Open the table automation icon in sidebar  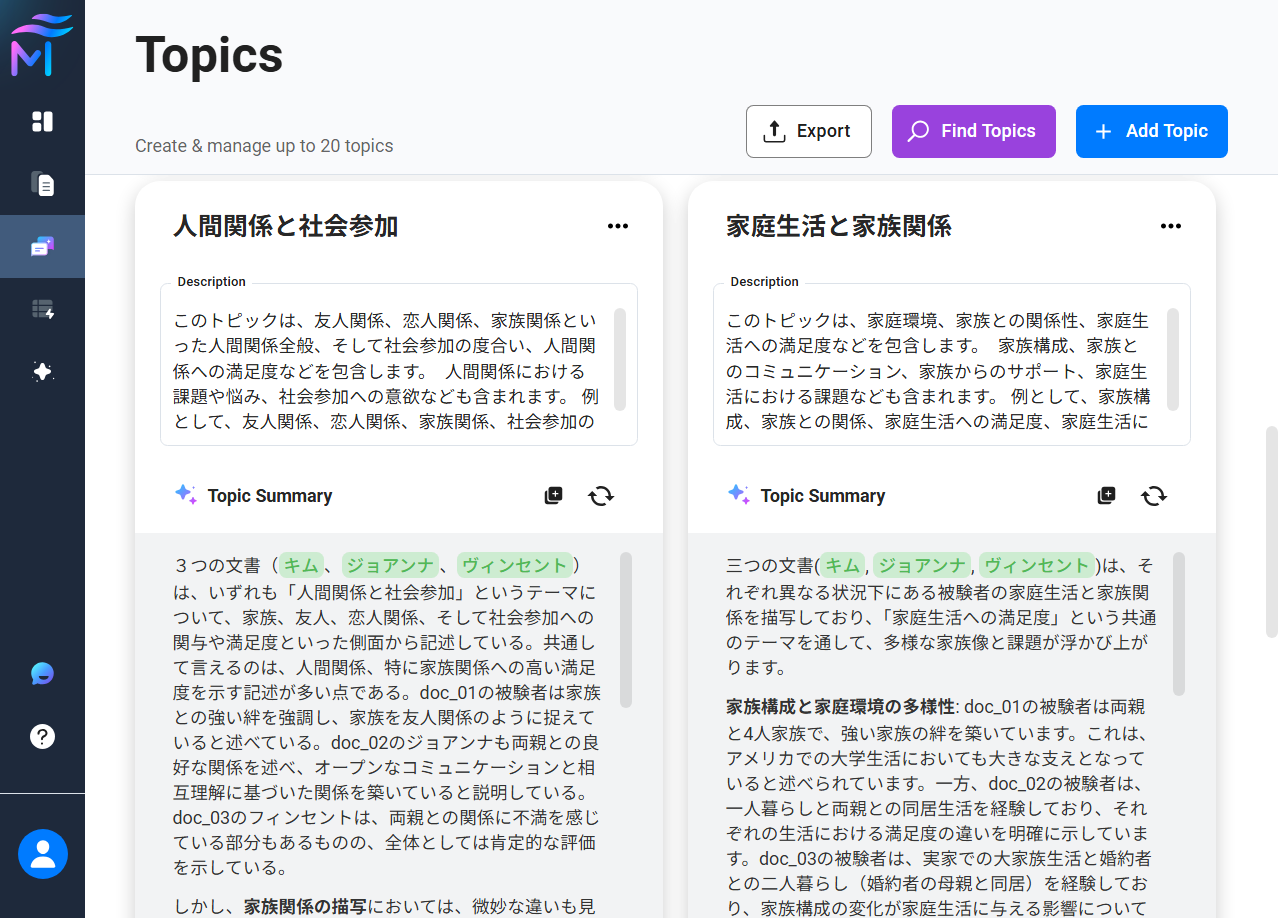(42, 310)
